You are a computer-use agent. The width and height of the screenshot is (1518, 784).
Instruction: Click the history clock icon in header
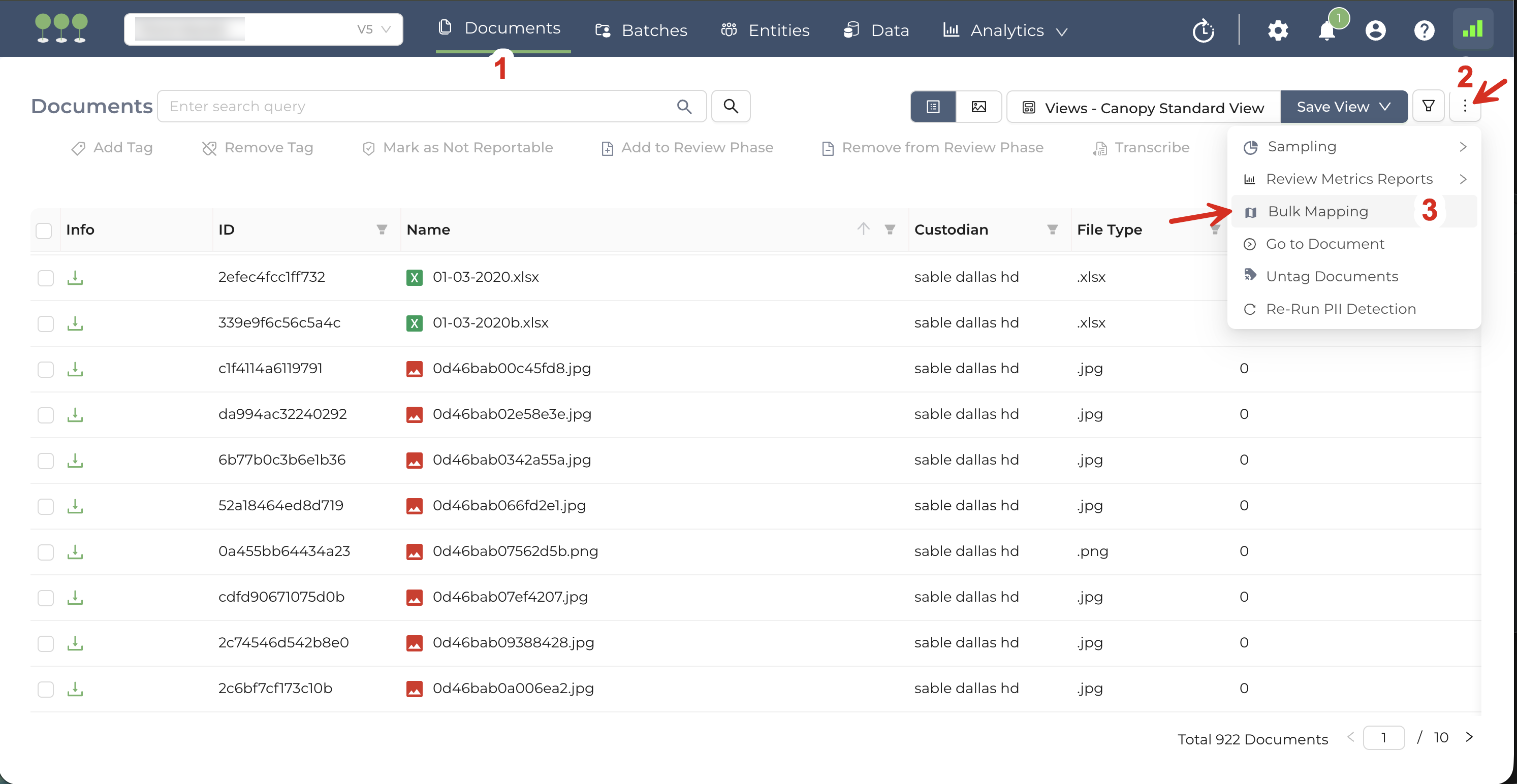[x=1203, y=30]
